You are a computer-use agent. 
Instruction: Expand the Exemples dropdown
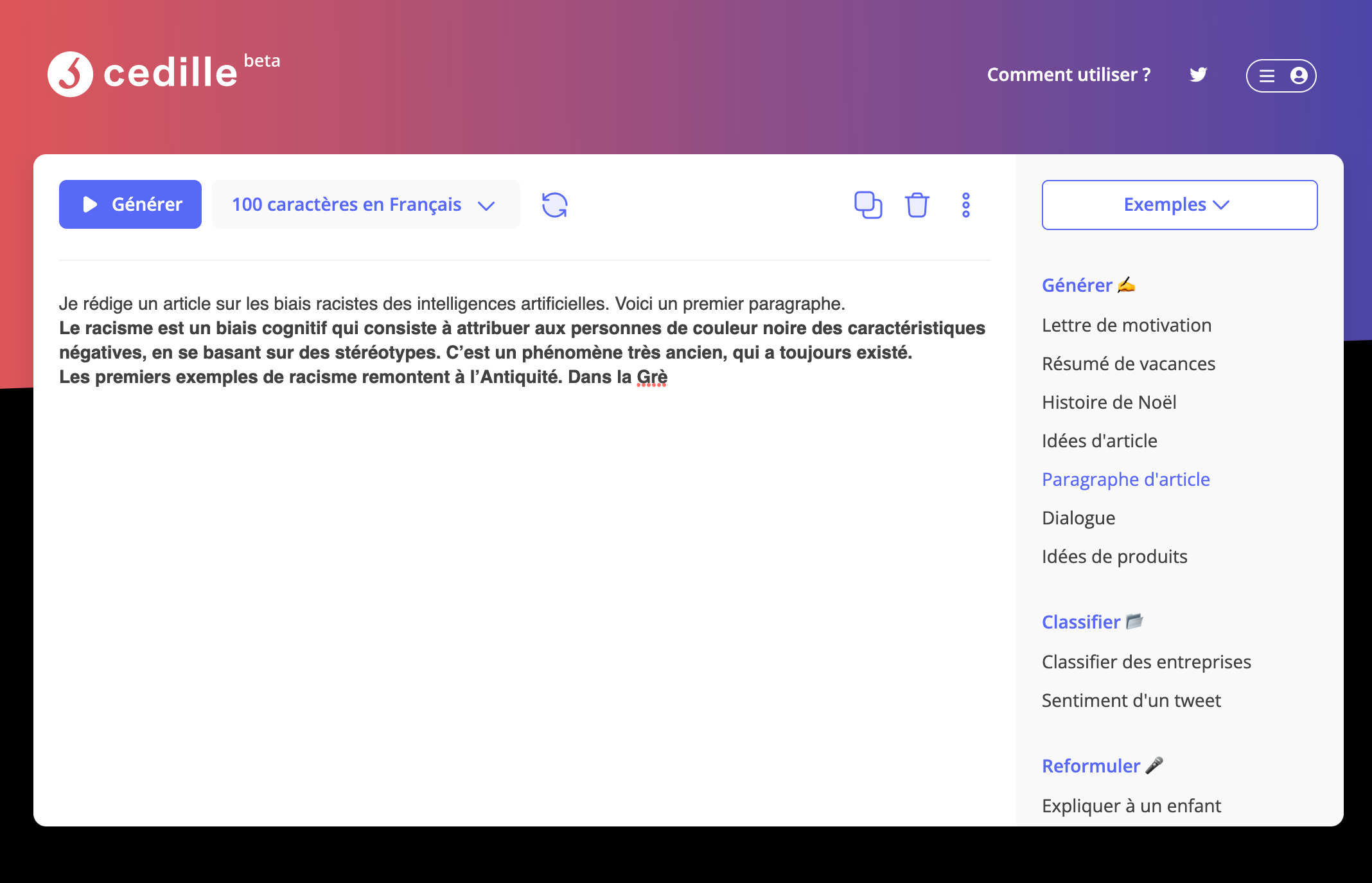(1179, 204)
